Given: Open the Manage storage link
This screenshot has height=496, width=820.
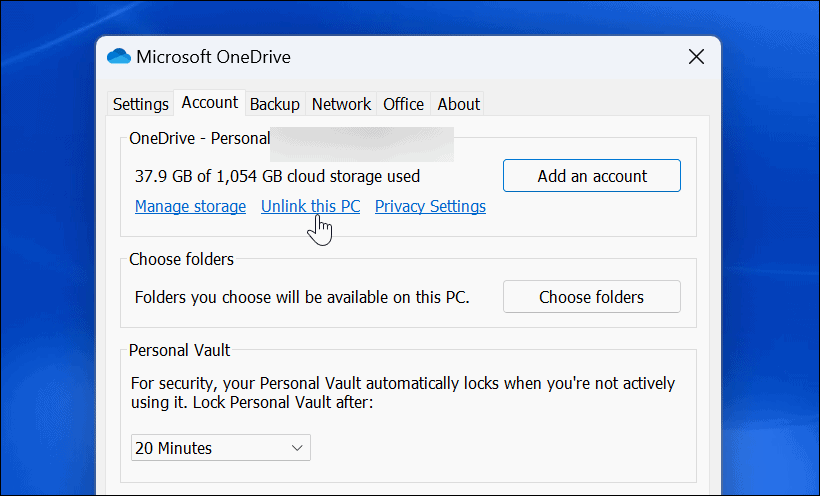Looking at the screenshot, I should point(190,206).
